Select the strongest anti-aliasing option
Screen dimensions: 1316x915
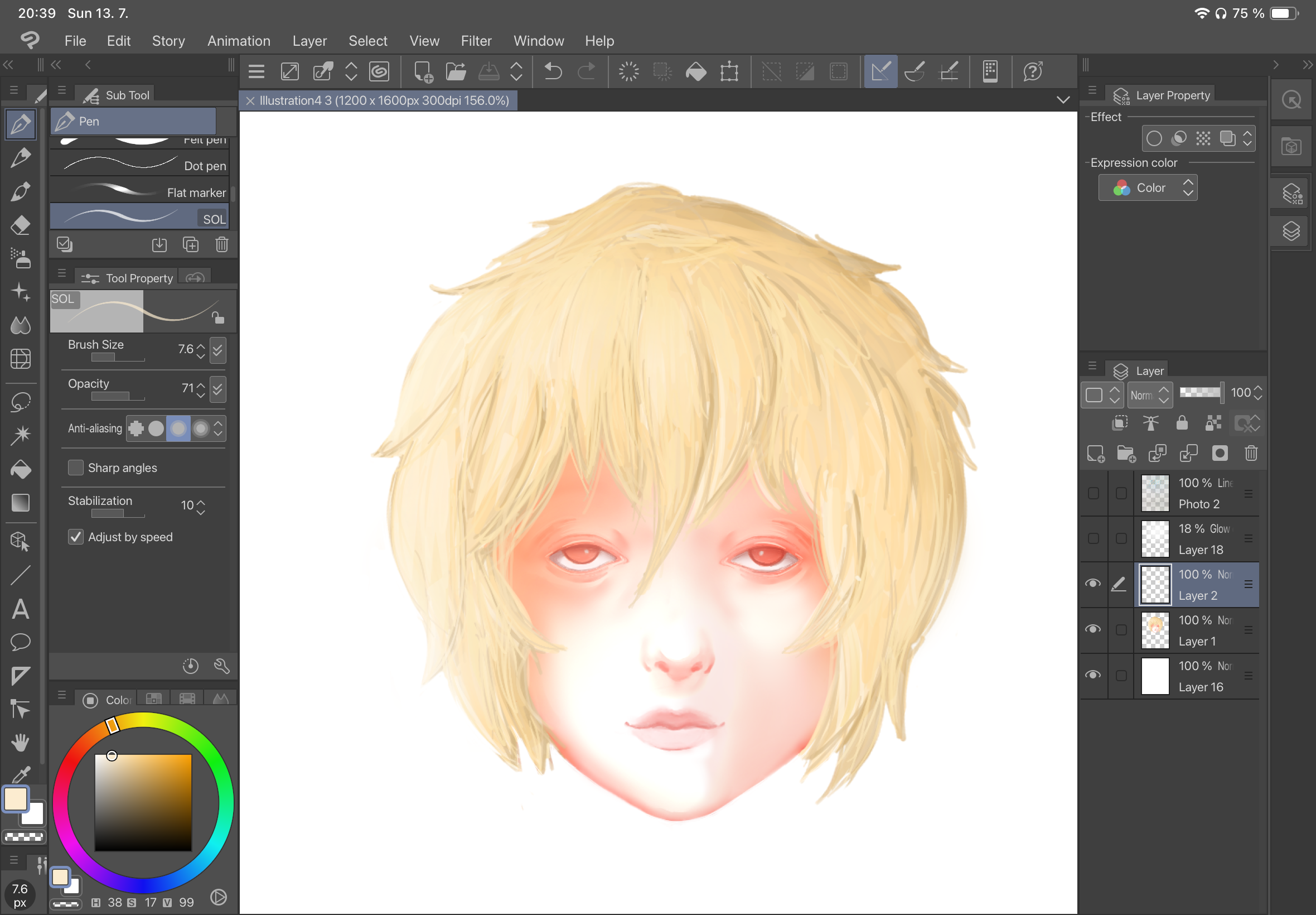click(201, 428)
